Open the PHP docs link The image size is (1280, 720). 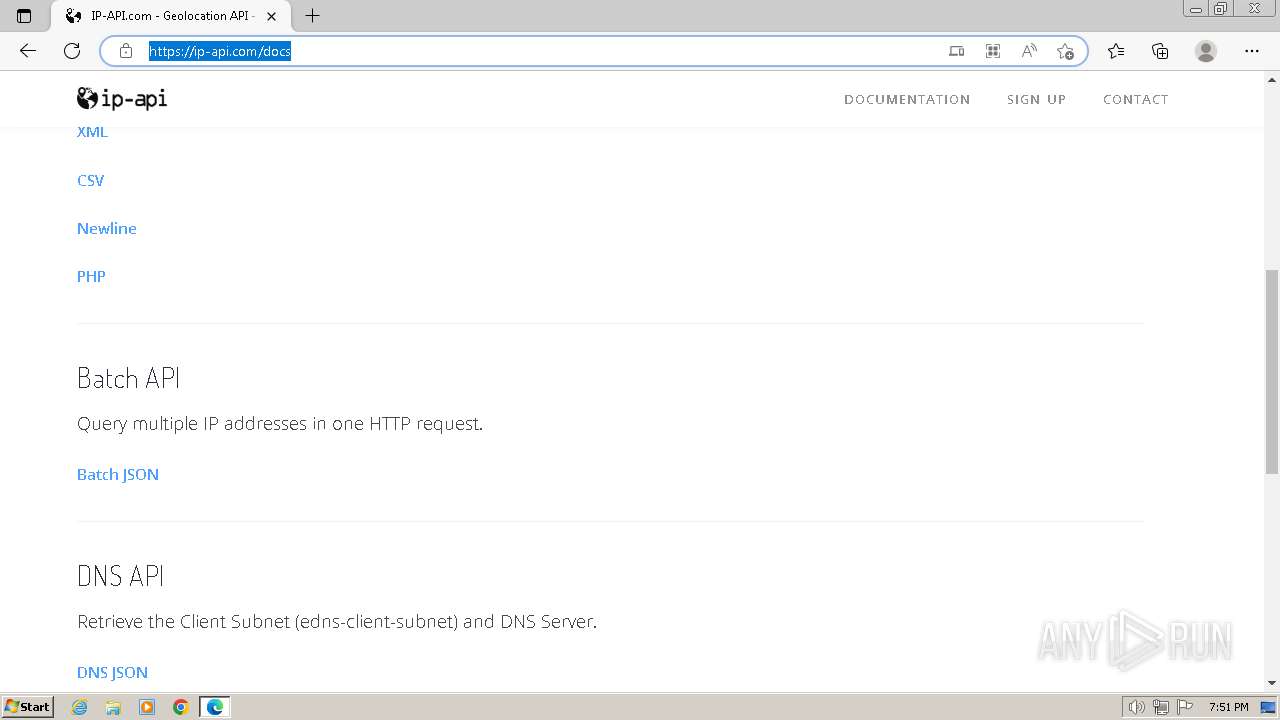91,276
